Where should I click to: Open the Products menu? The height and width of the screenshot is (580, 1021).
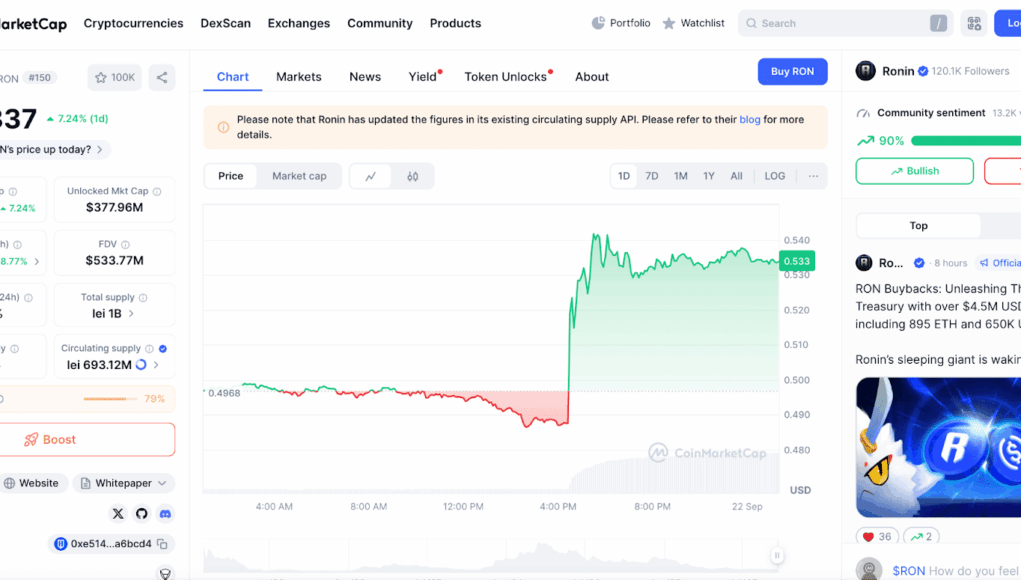[455, 23]
